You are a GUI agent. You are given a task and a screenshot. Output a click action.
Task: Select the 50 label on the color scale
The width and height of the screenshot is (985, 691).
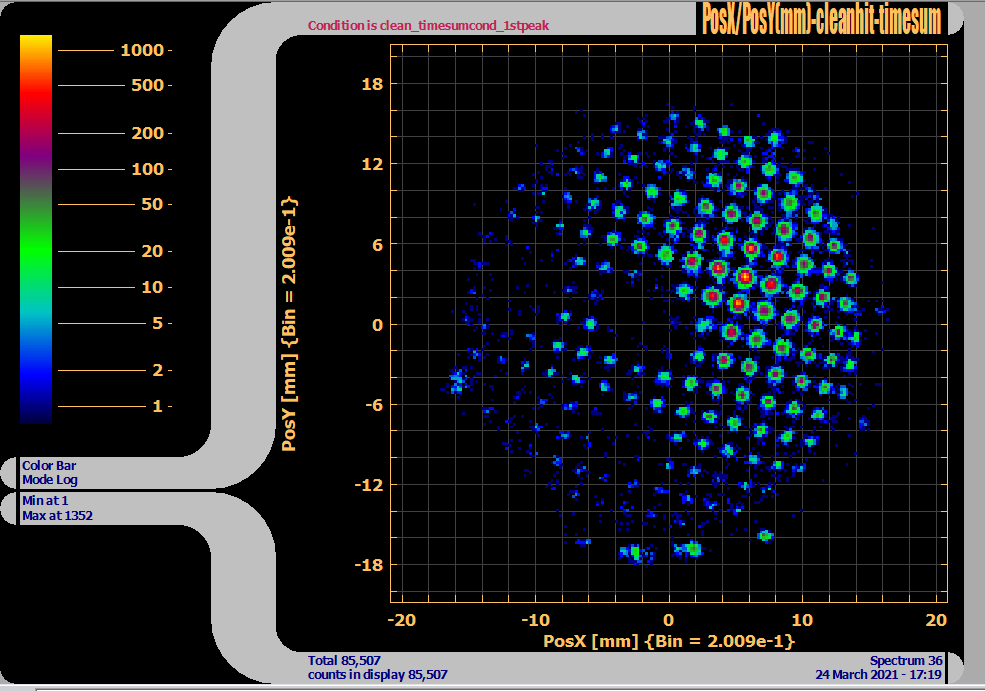153,205
